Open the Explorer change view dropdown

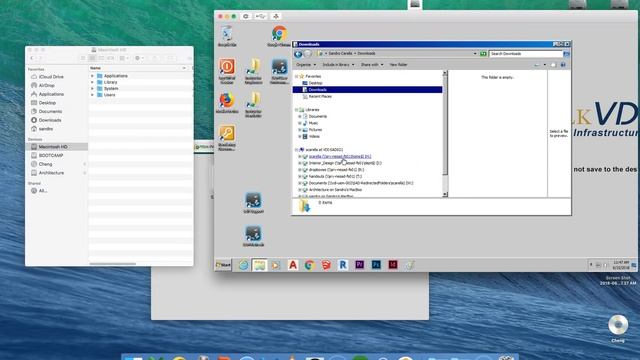click(x=544, y=65)
